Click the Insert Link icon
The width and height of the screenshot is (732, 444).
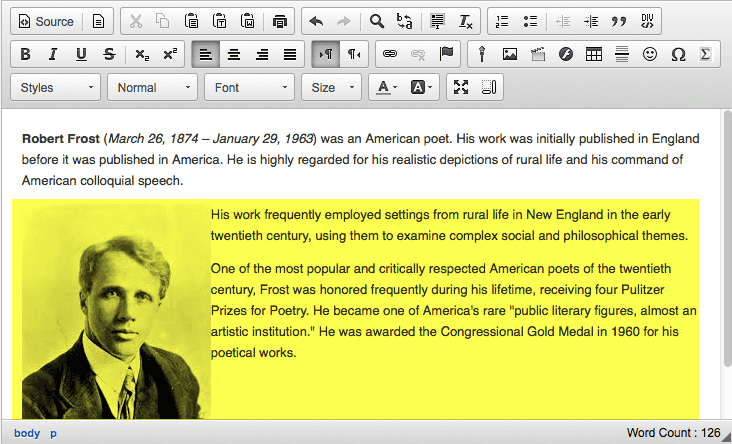390,54
